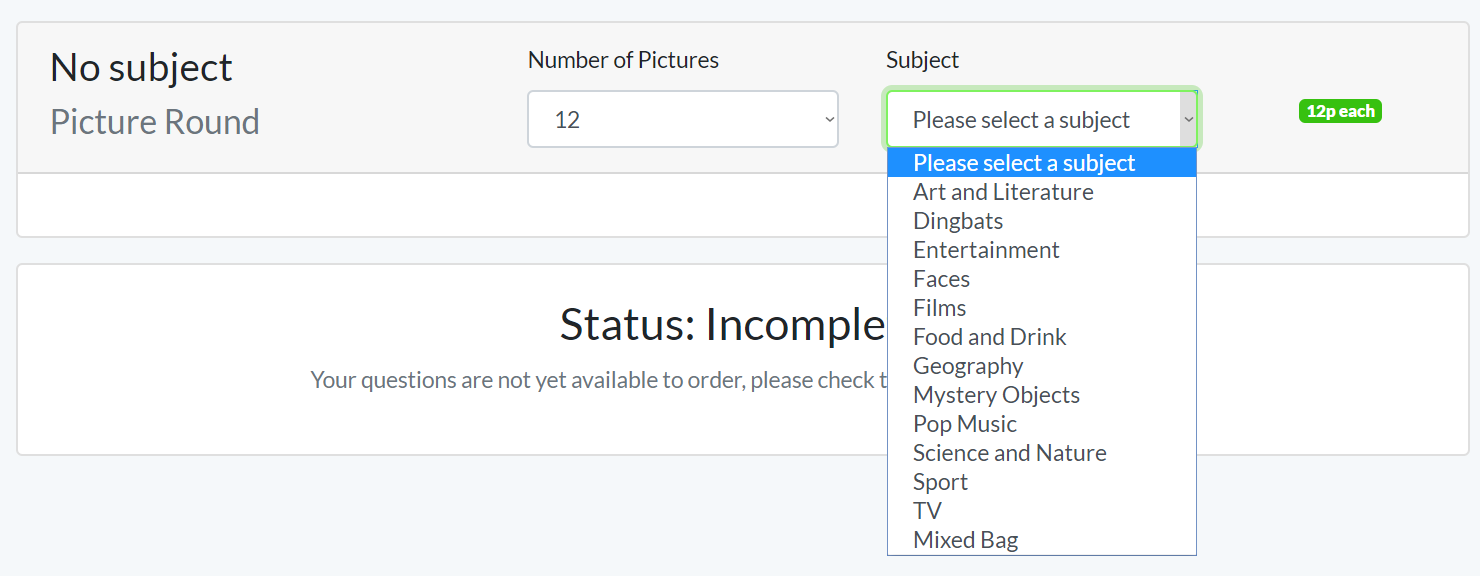The image size is (1480, 576).
Task: Choose Dingbats from subject list
Action: click(958, 221)
